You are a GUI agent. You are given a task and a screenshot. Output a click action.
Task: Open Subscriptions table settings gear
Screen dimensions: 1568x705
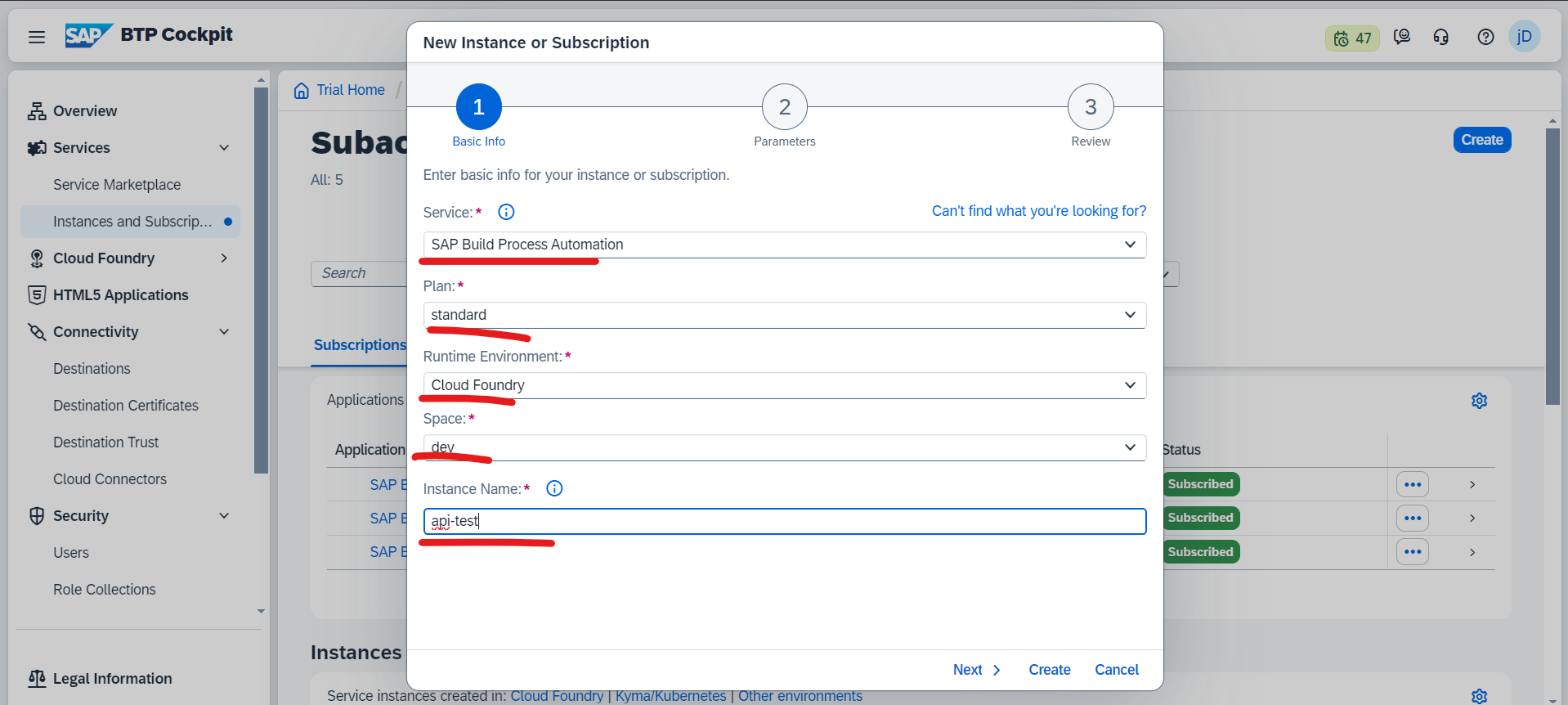coord(1479,400)
